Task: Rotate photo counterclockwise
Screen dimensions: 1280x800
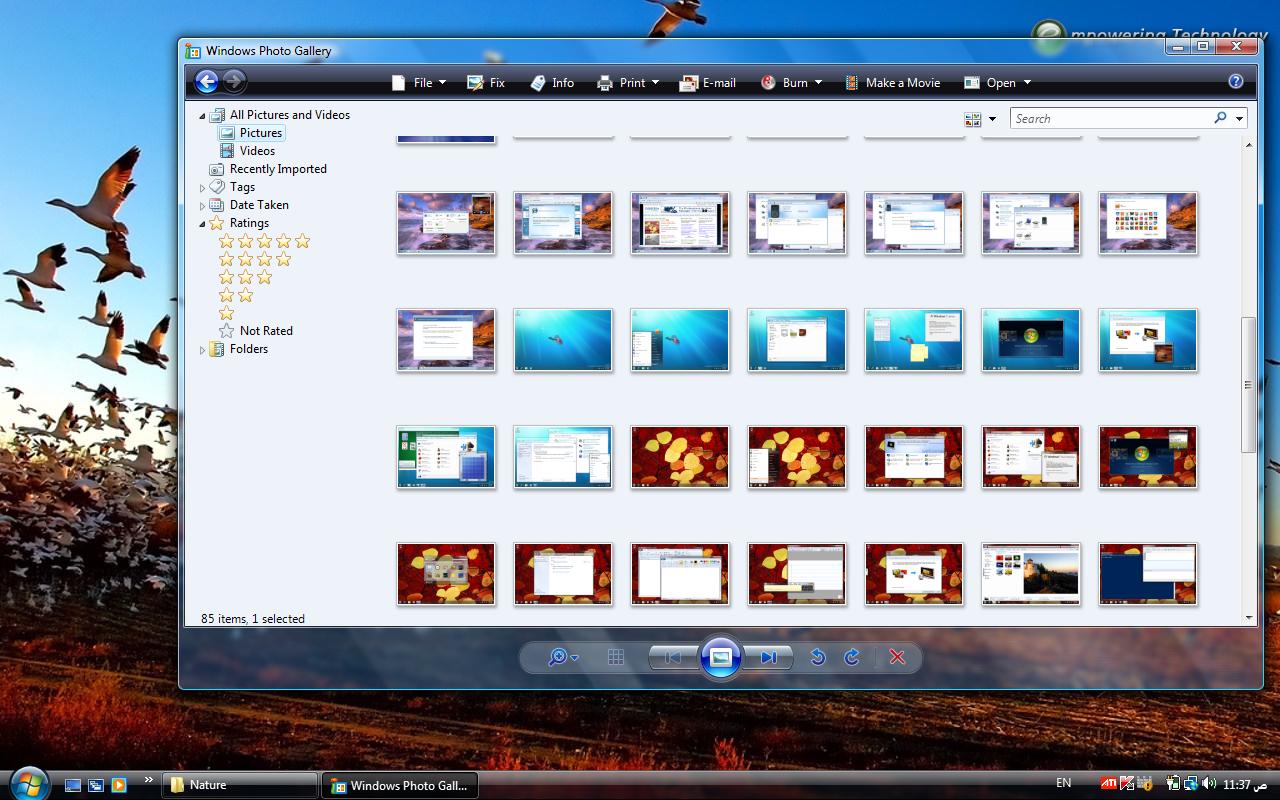Action: click(817, 657)
